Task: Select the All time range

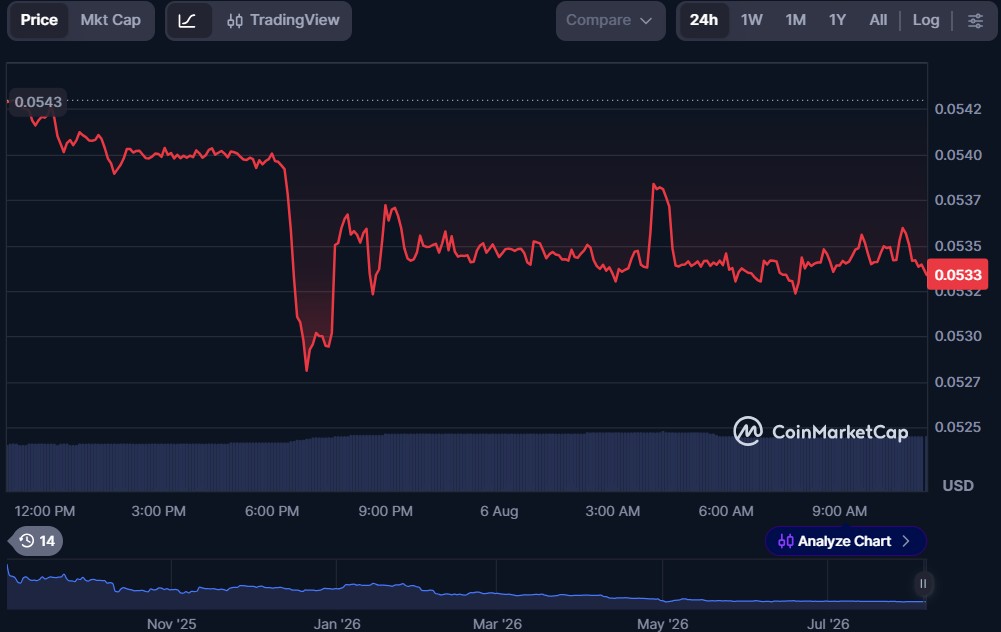Action: coord(878,20)
